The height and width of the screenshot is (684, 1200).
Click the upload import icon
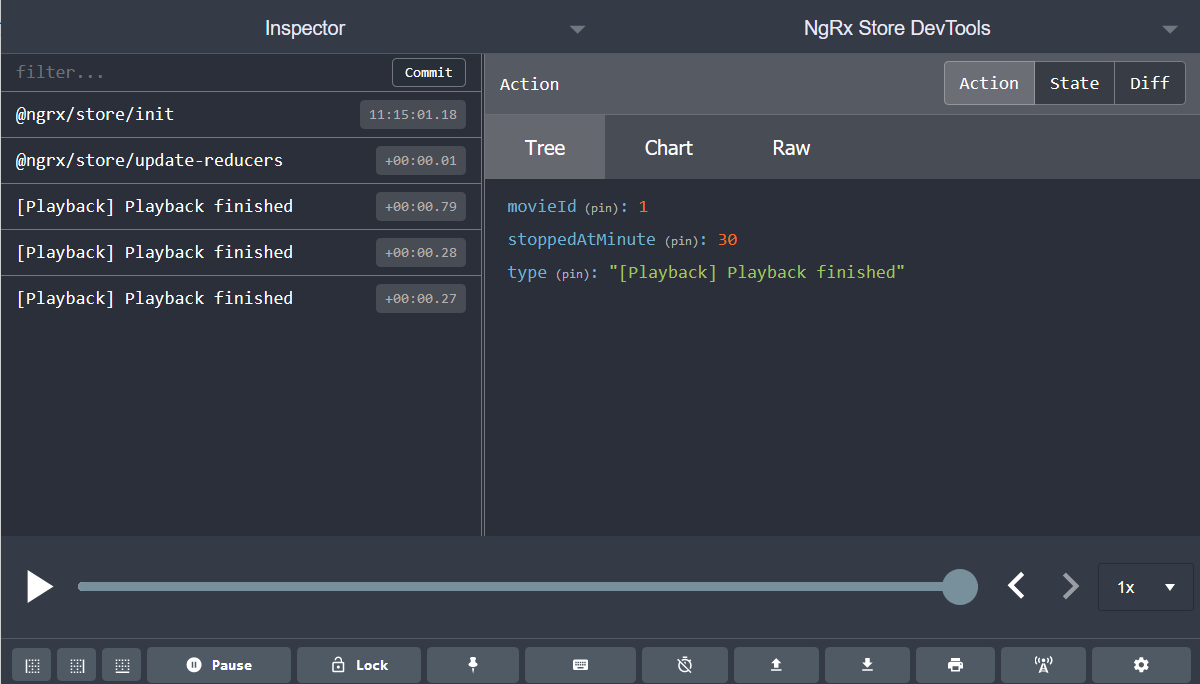point(776,665)
